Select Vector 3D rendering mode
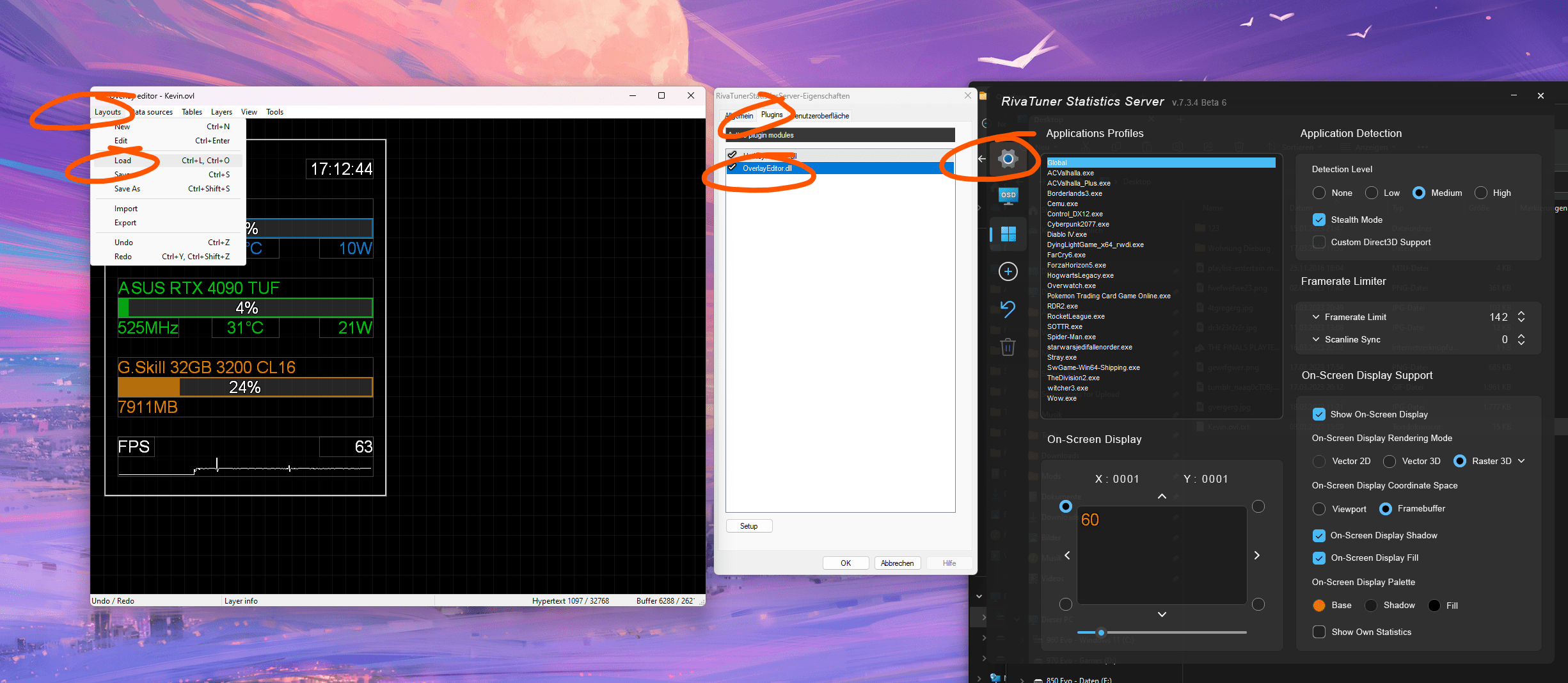The width and height of the screenshot is (1568, 683). pyautogui.click(x=1390, y=461)
